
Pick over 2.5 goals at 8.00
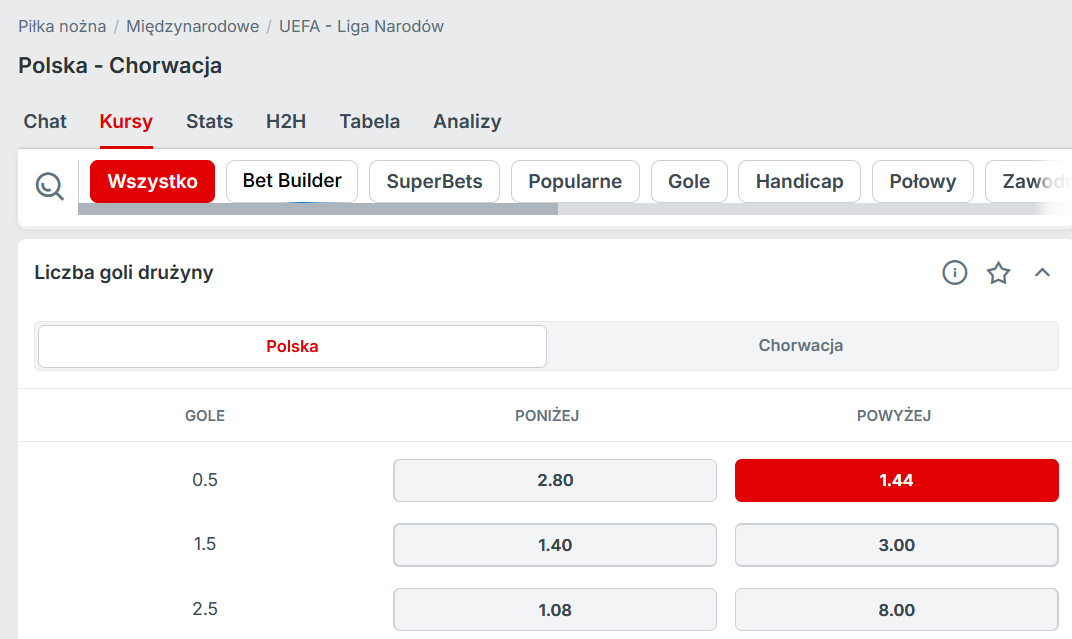896,610
